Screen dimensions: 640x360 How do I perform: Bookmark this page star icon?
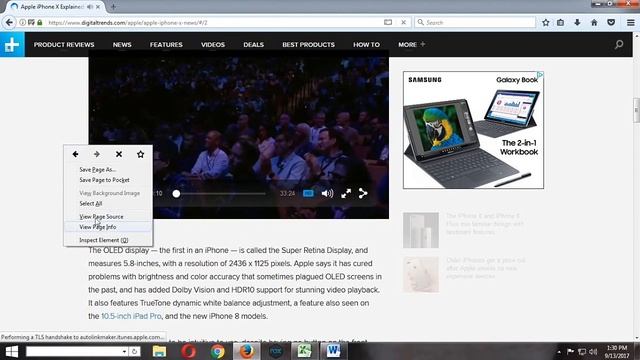point(546,22)
